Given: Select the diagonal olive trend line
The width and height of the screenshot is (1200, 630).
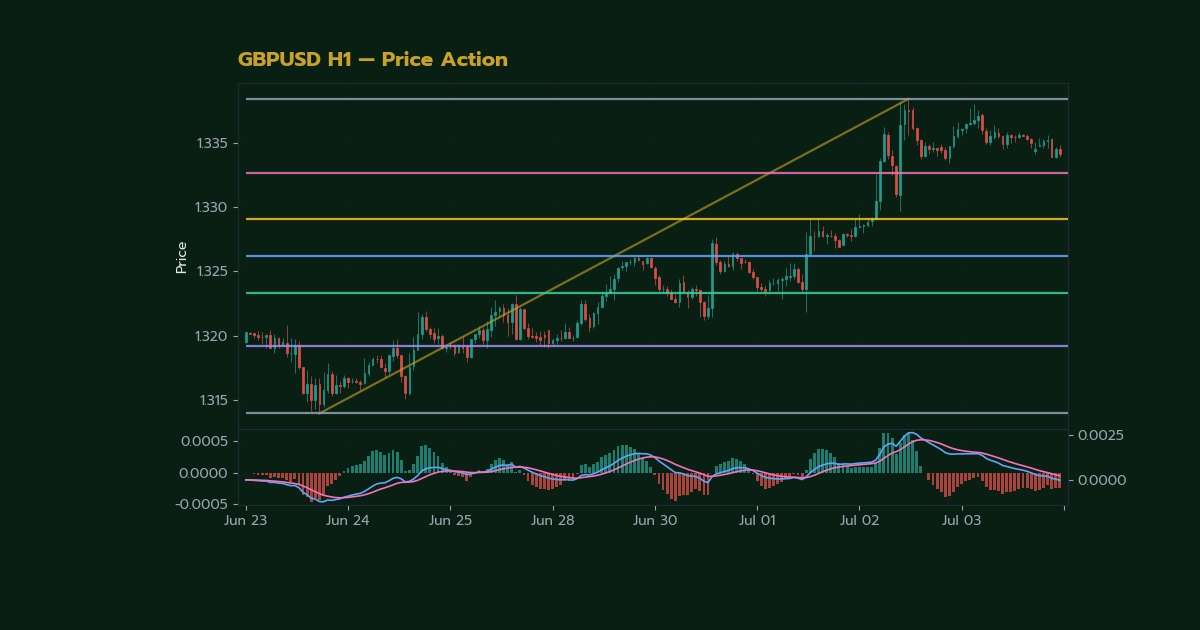Looking at the screenshot, I should (x=613, y=256).
